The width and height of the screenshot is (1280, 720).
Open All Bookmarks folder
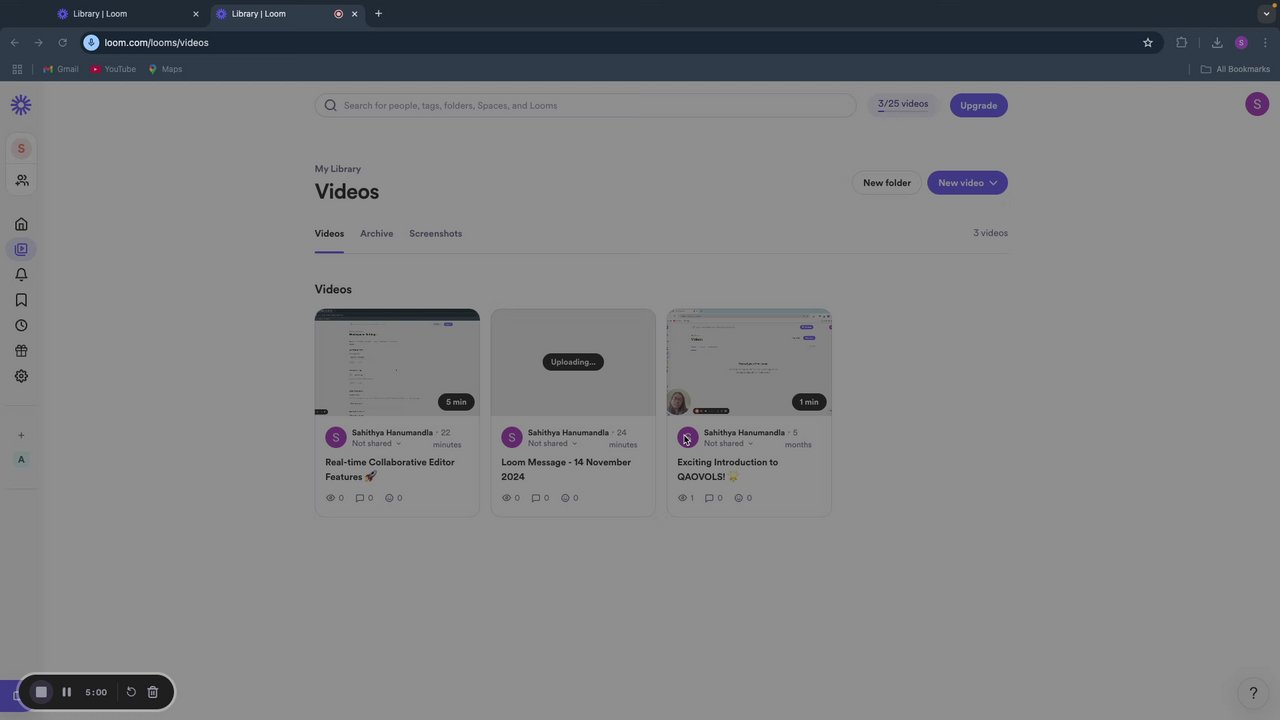tap(1235, 69)
